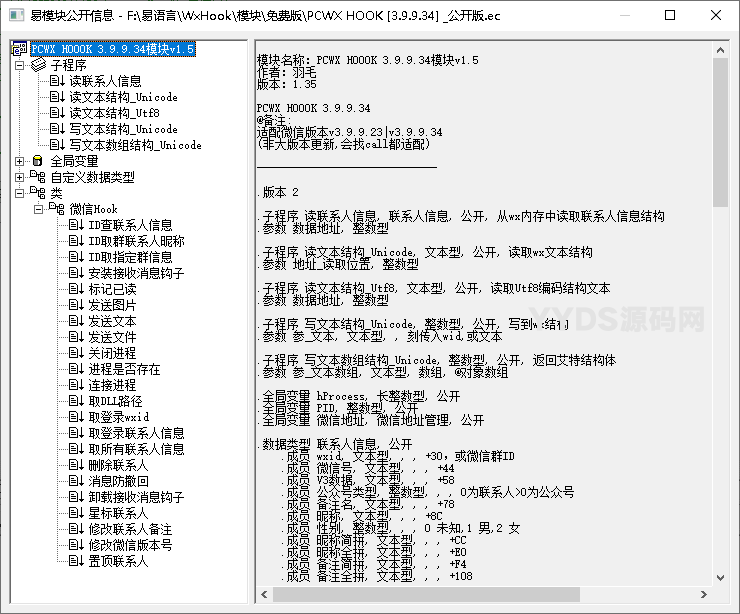Click the icon beside ID取指定群信息
Image resolution: width=740 pixels, height=614 pixels.
76,257
